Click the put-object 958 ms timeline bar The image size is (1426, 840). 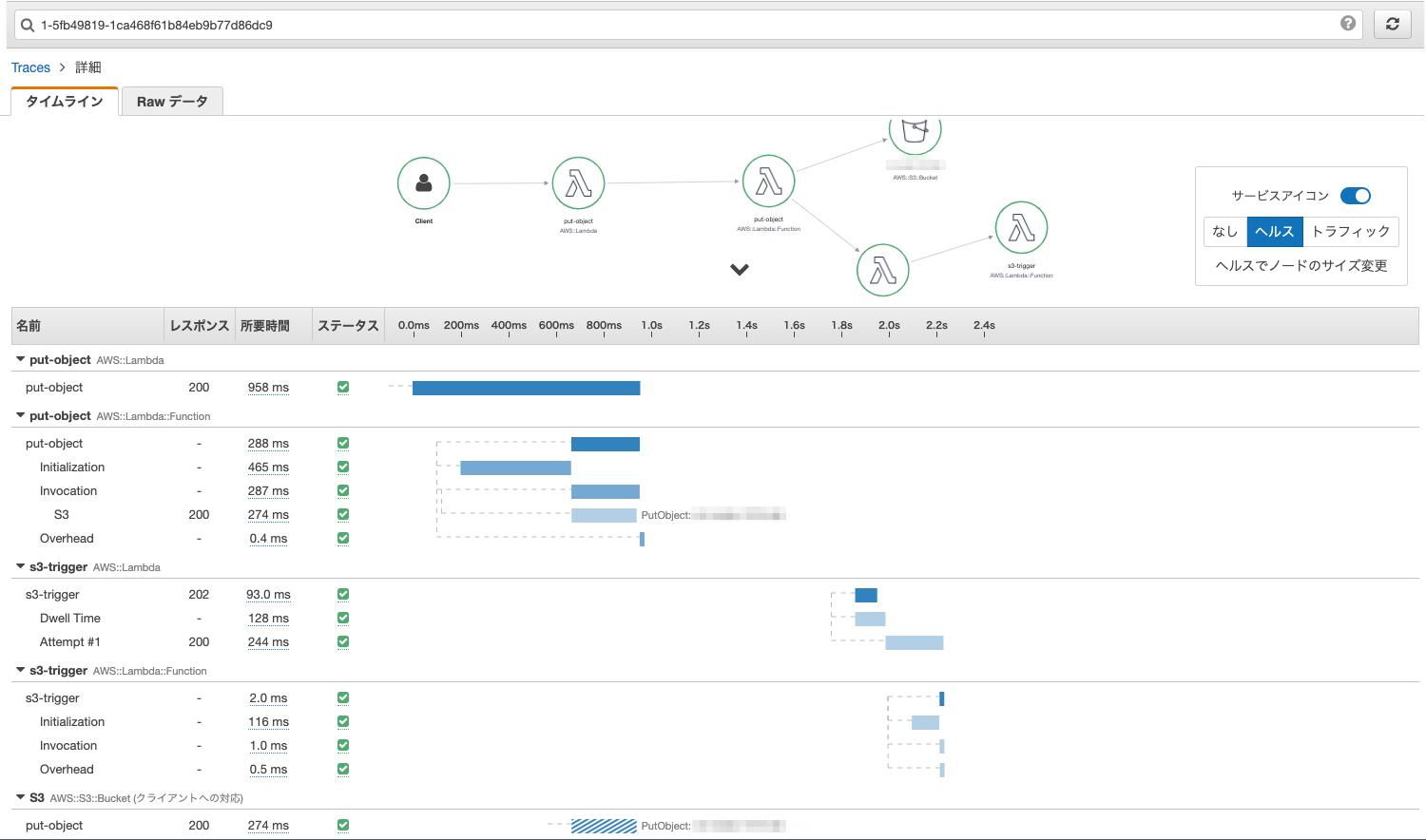click(526, 388)
